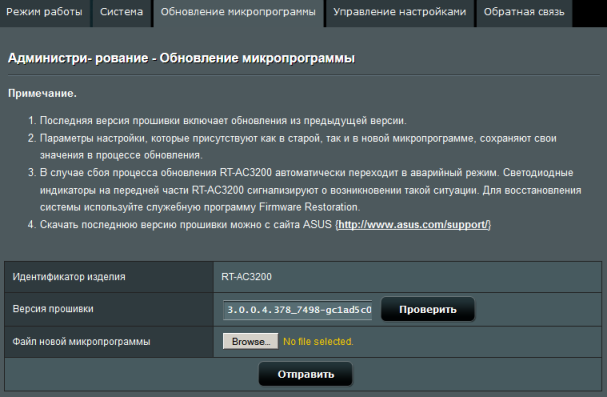
Task: Click the Идентификатор изделия label
Action: point(69,277)
